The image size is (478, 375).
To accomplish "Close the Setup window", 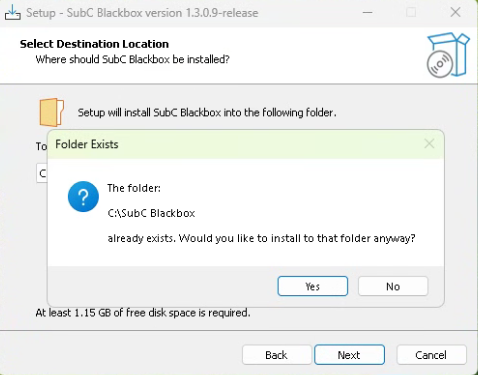I will pos(455,13).
